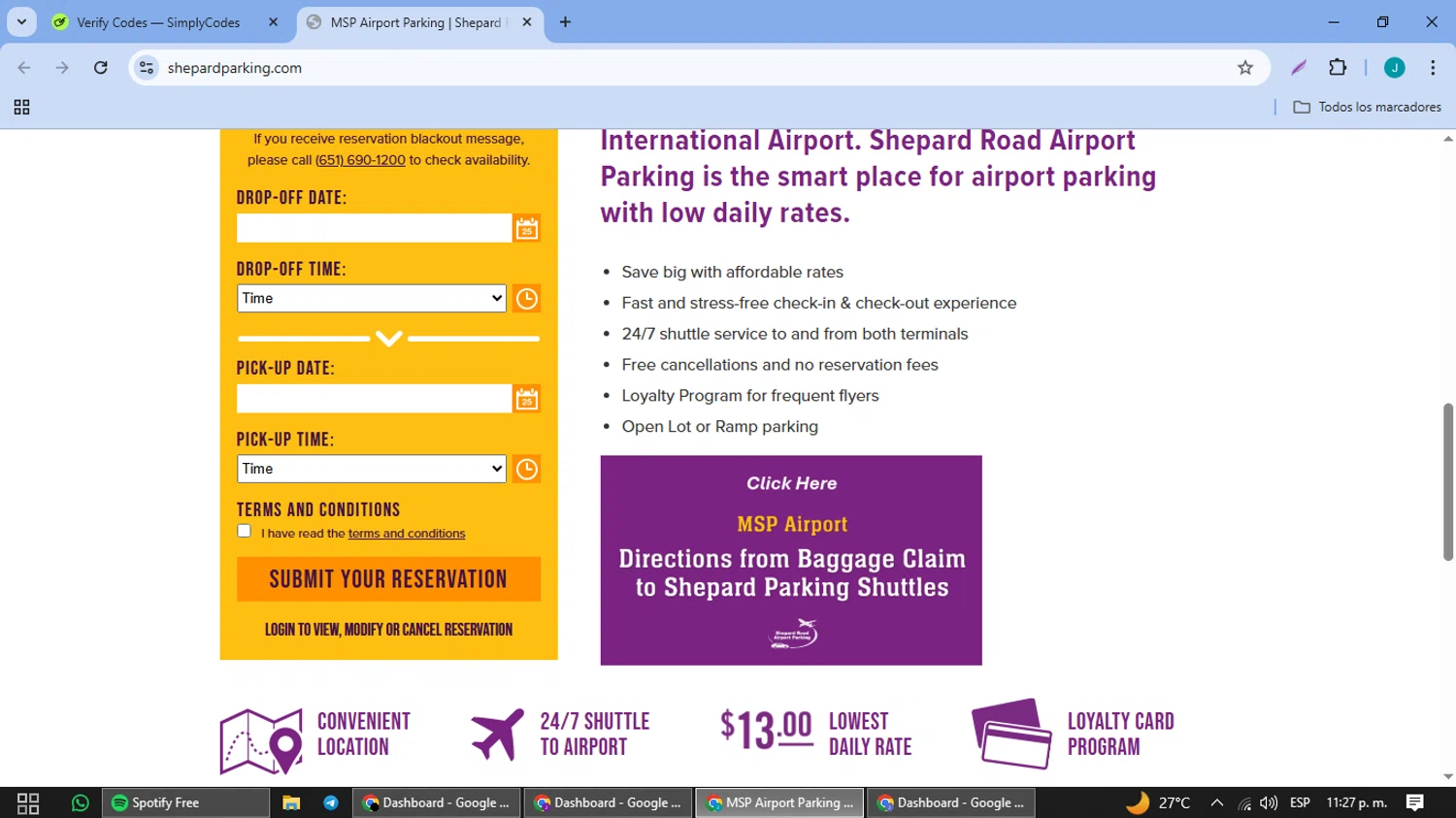Go back to previous page

(x=24, y=68)
